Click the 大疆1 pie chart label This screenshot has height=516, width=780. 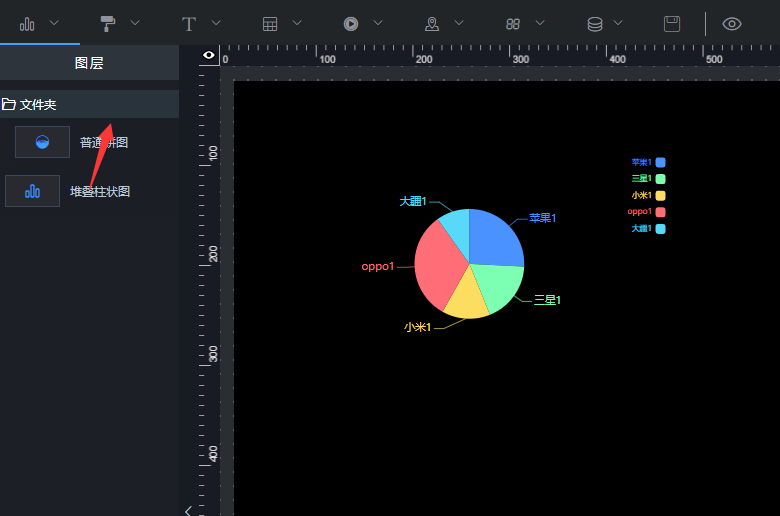click(413, 202)
